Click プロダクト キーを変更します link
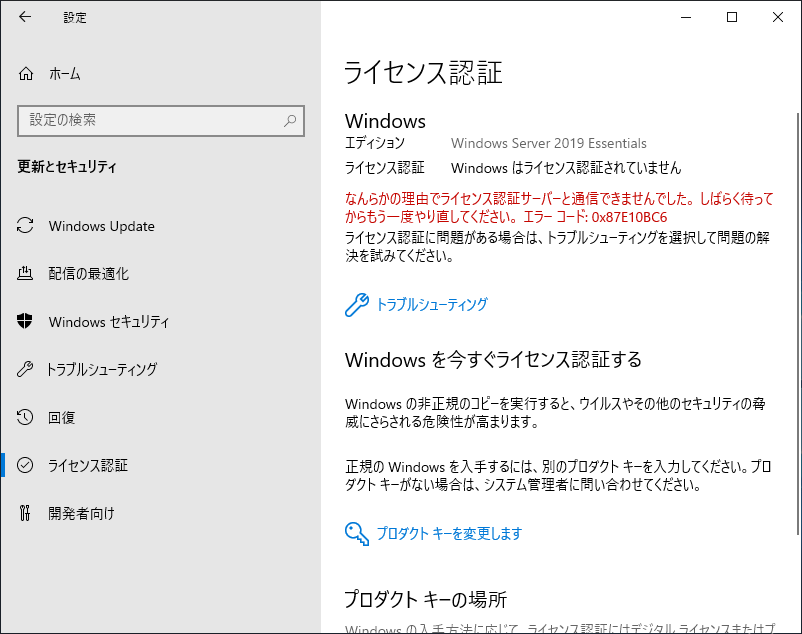The width and height of the screenshot is (802, 634). point(449,534)
